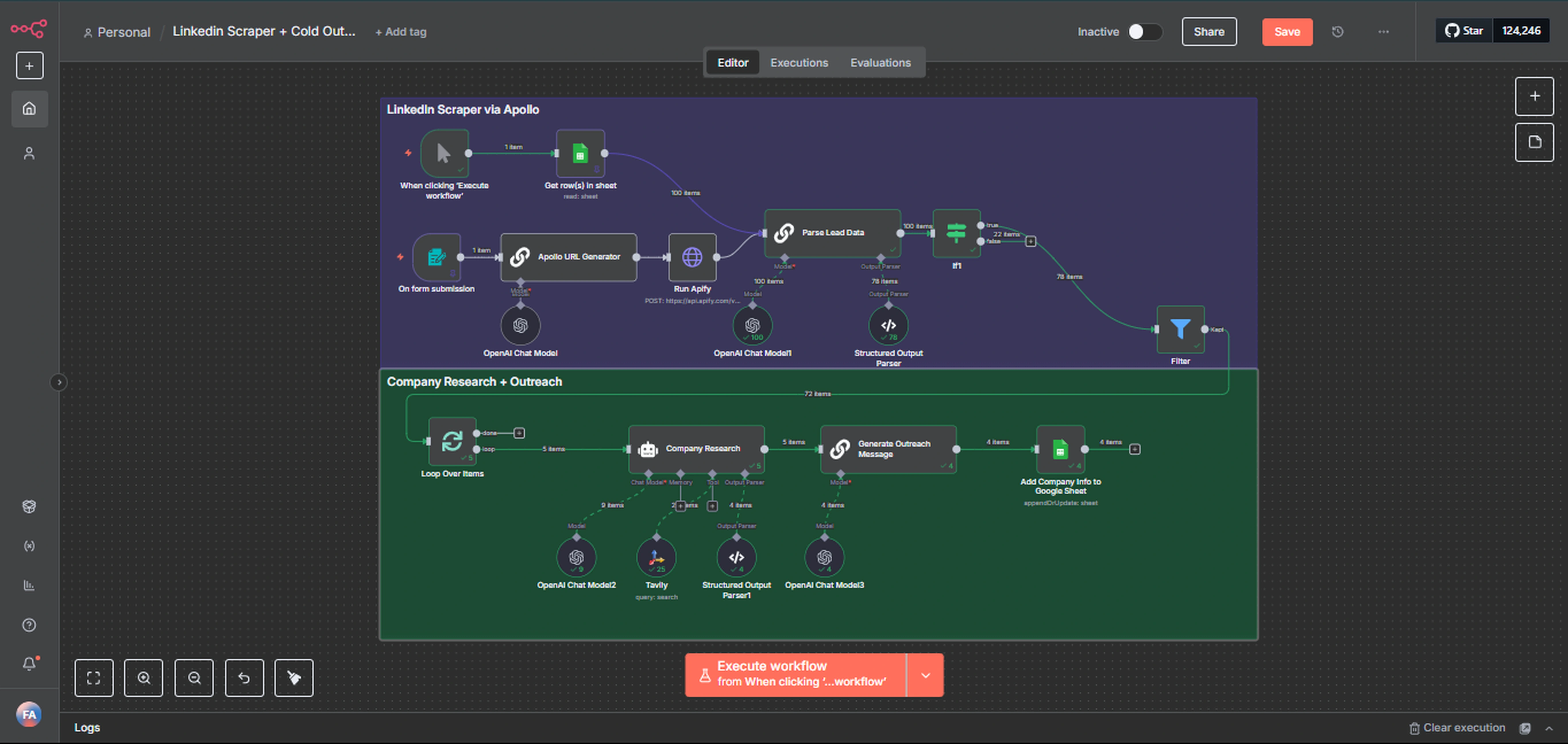Open notifications bell in sidebar
1568x744 pixels.
(29, 663)
